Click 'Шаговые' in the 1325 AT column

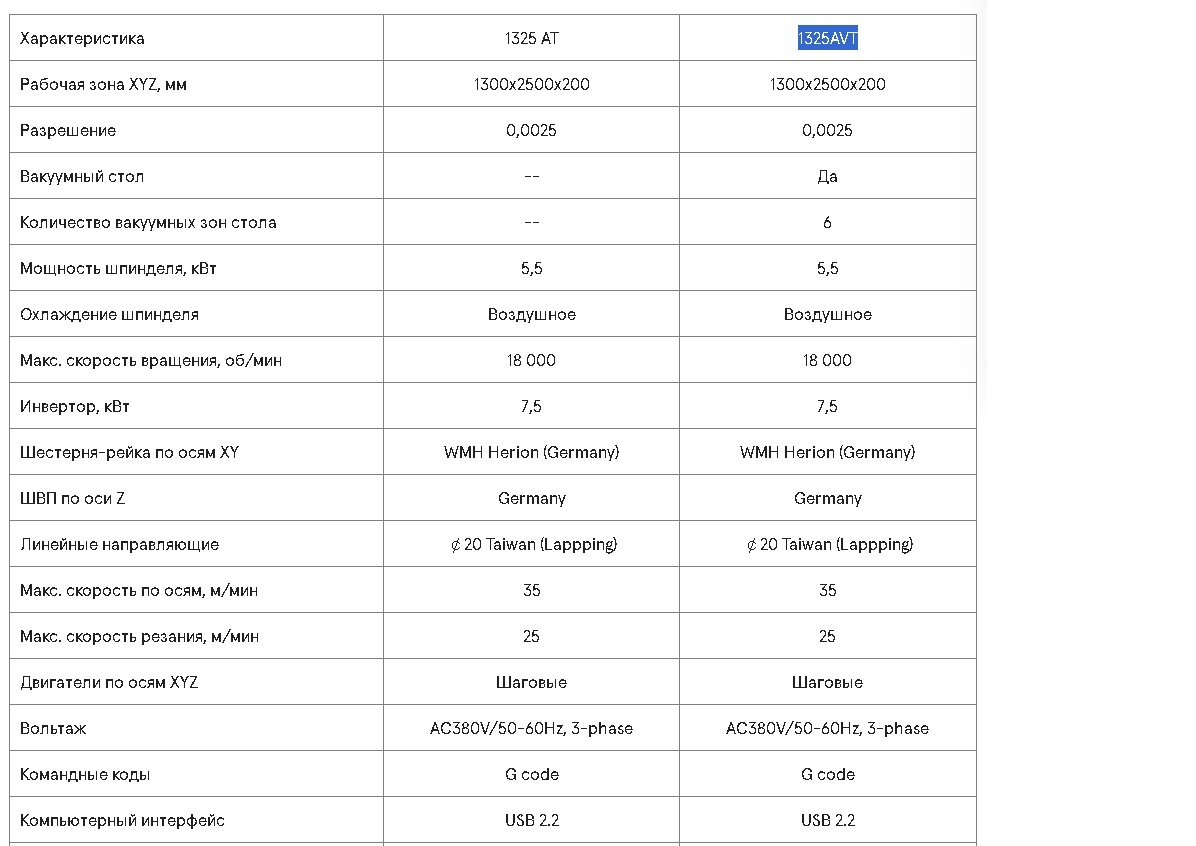pos(531,683)
